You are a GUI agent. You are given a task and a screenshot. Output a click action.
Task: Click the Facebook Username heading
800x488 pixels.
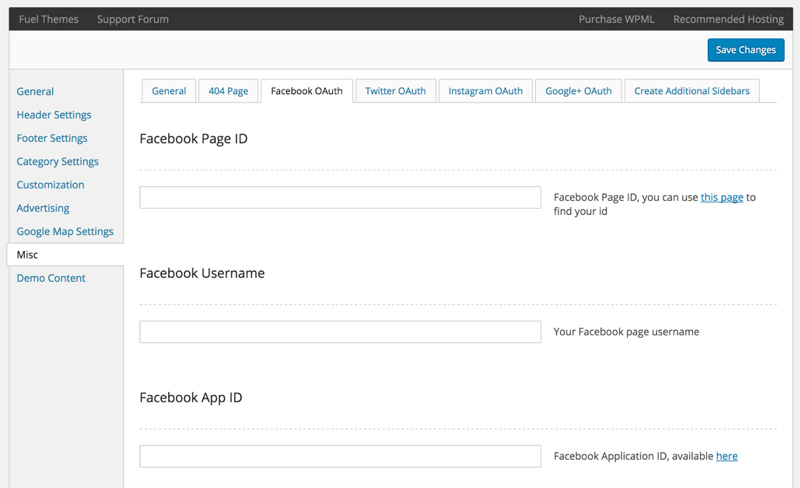click(202, 273)
